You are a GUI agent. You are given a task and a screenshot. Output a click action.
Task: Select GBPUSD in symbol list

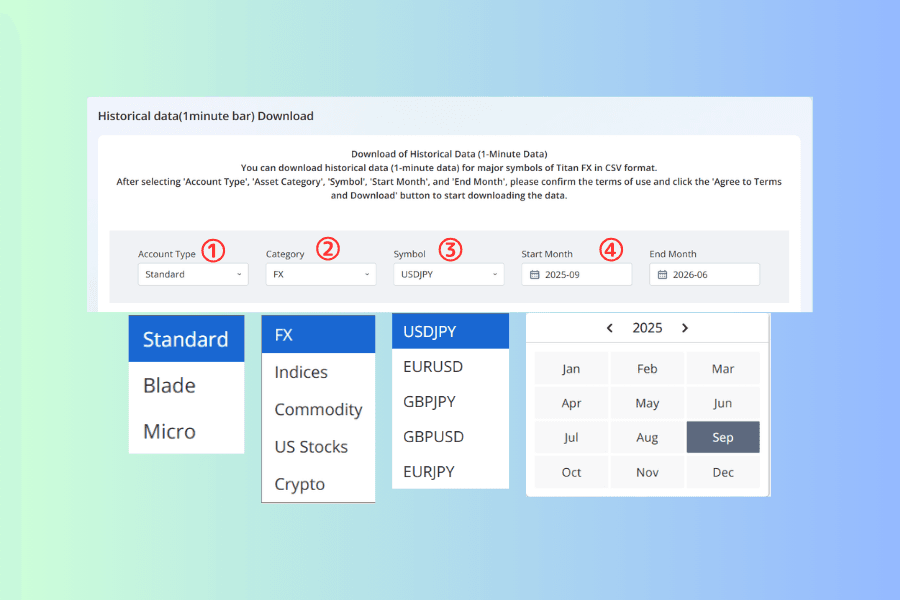[451, 436]
